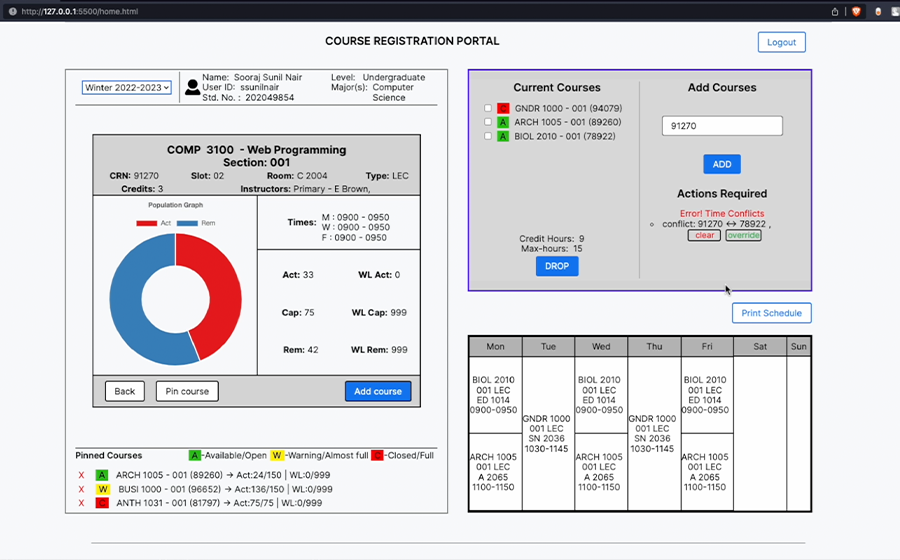Click the site info icon in address bar

pos(13,11)
